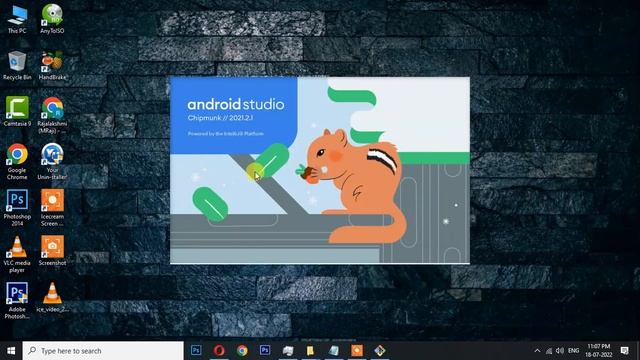The image size is (640, 360).
Task: Open the Action Center notifications
Action: (624, 351)
